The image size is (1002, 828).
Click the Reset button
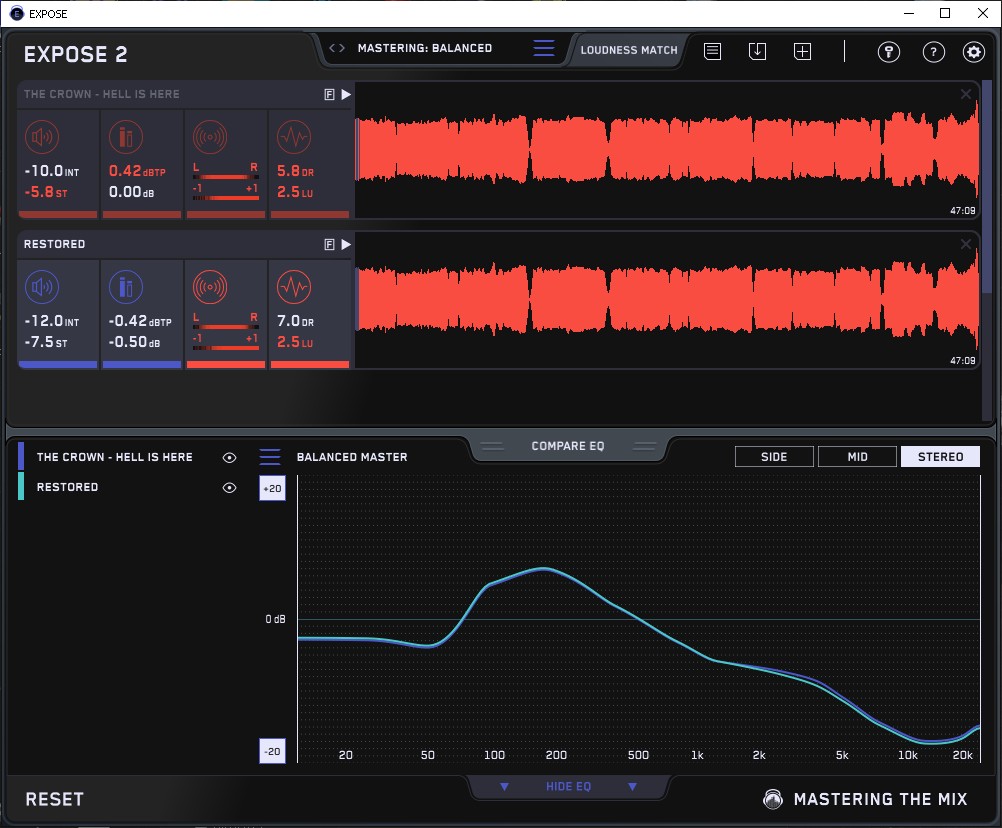pyautogui.click(x=54, y=799)
